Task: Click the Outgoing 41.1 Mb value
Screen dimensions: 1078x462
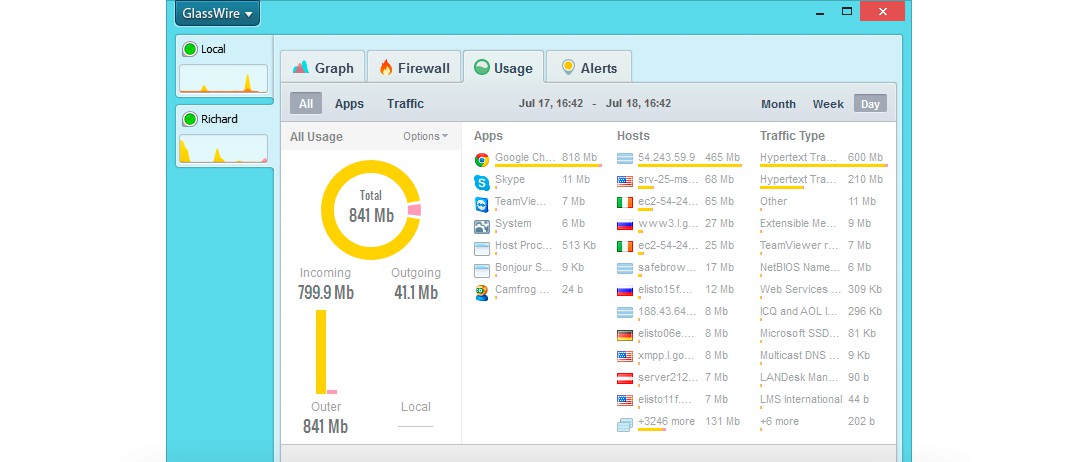Action: (x=416, y=293)
